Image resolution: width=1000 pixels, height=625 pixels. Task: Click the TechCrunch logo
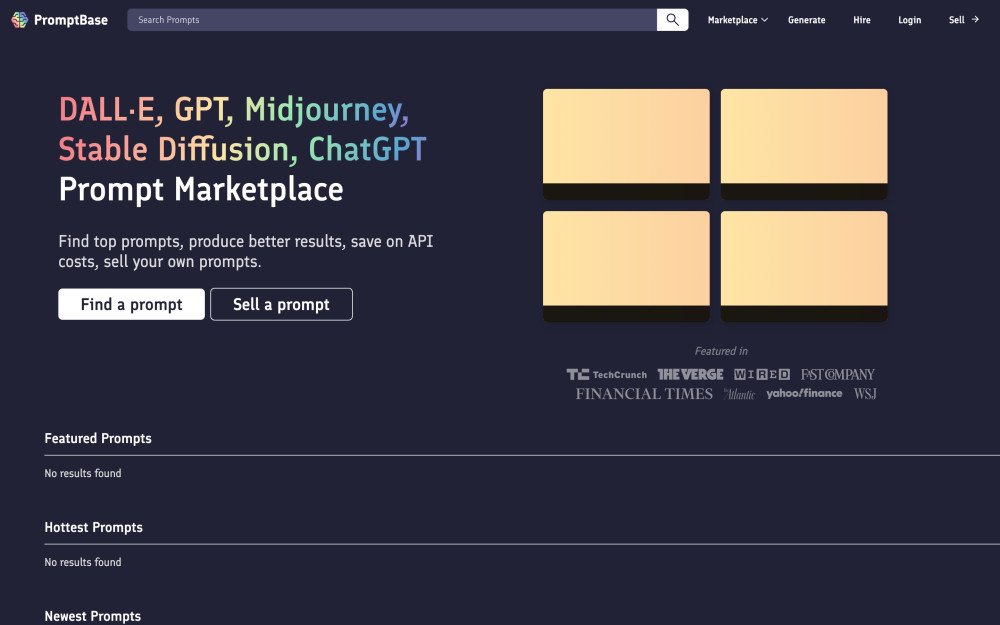tap(607, 375)
